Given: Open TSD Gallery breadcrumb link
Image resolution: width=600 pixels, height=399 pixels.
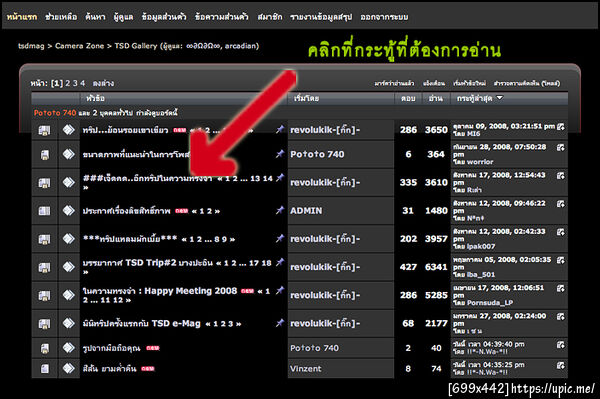Looking at the screenshot, I should click(136, 46).
